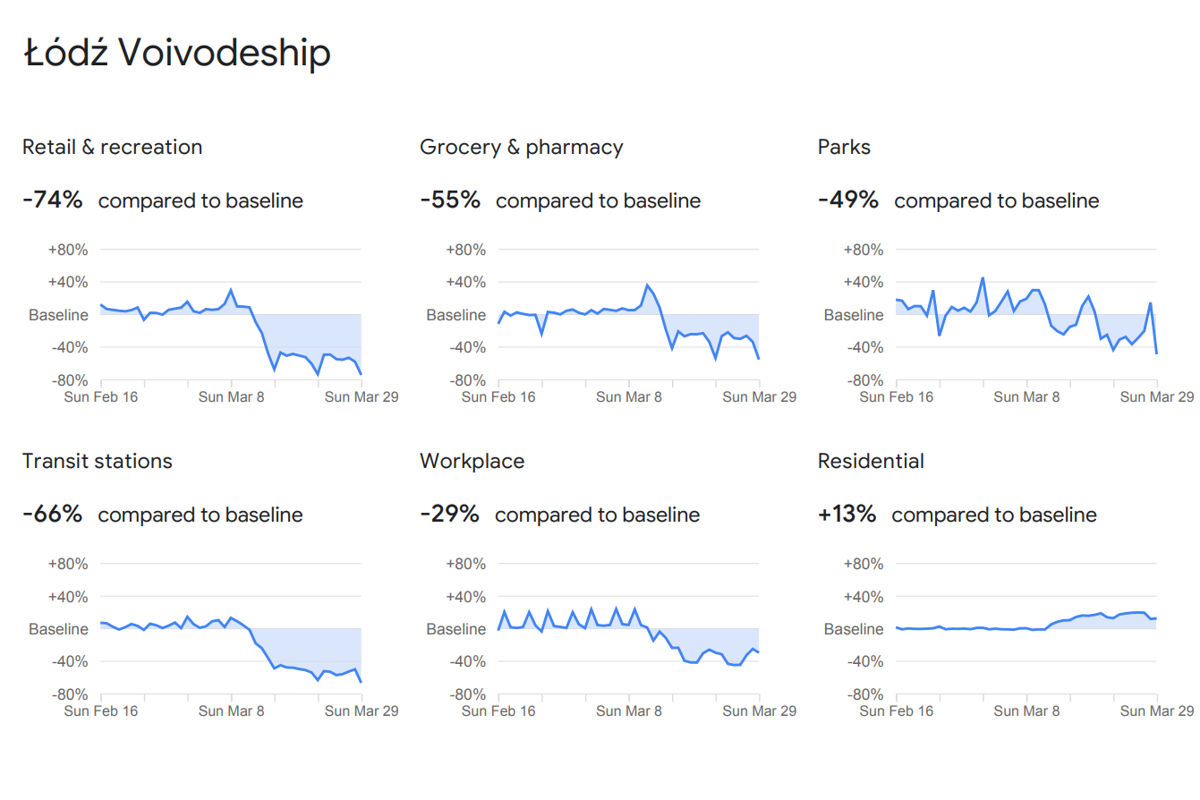Click the Grocery & pharmacy heading

(521, 147)
